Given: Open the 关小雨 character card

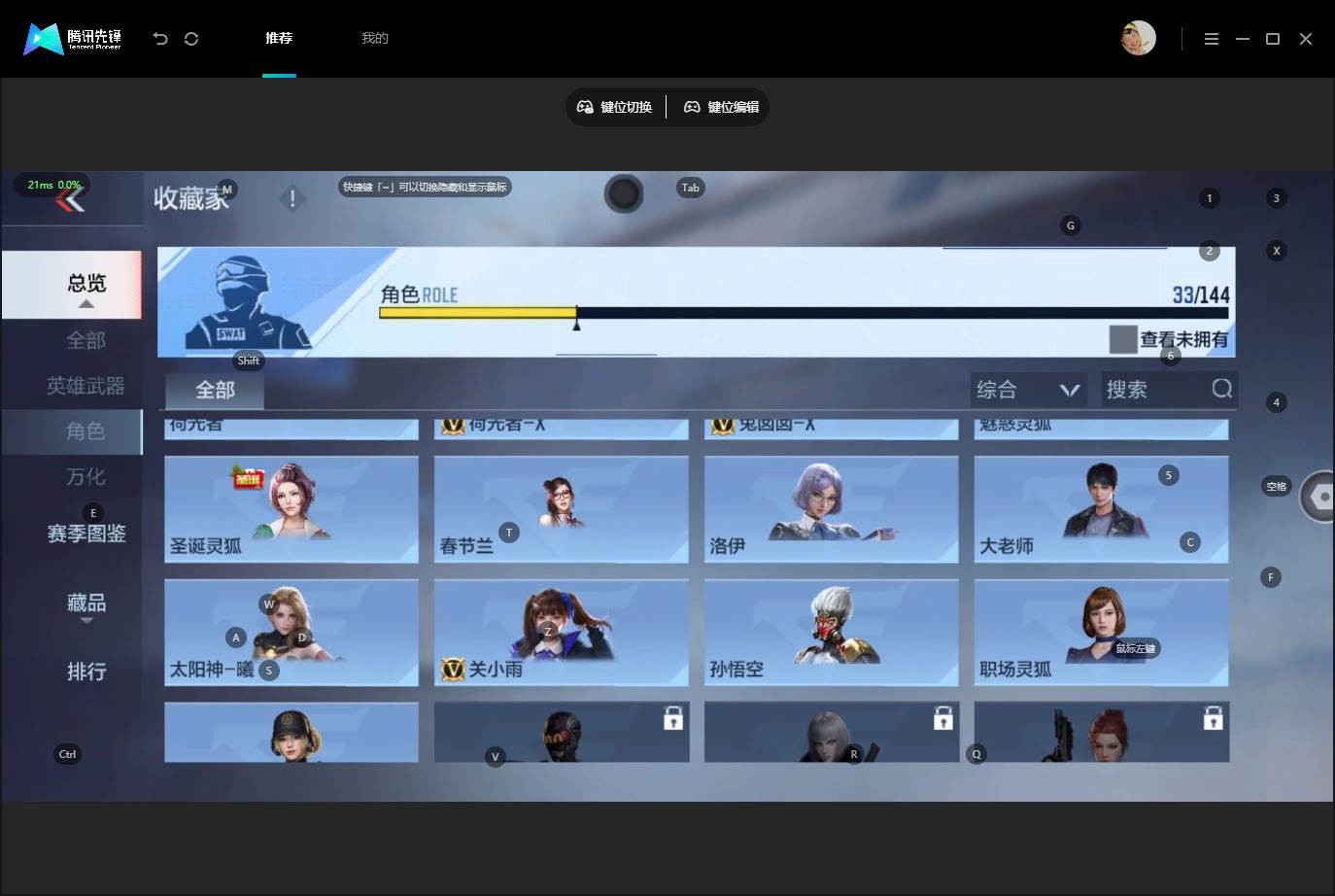Looking at the screenshot, I should [x=562, y=633].
